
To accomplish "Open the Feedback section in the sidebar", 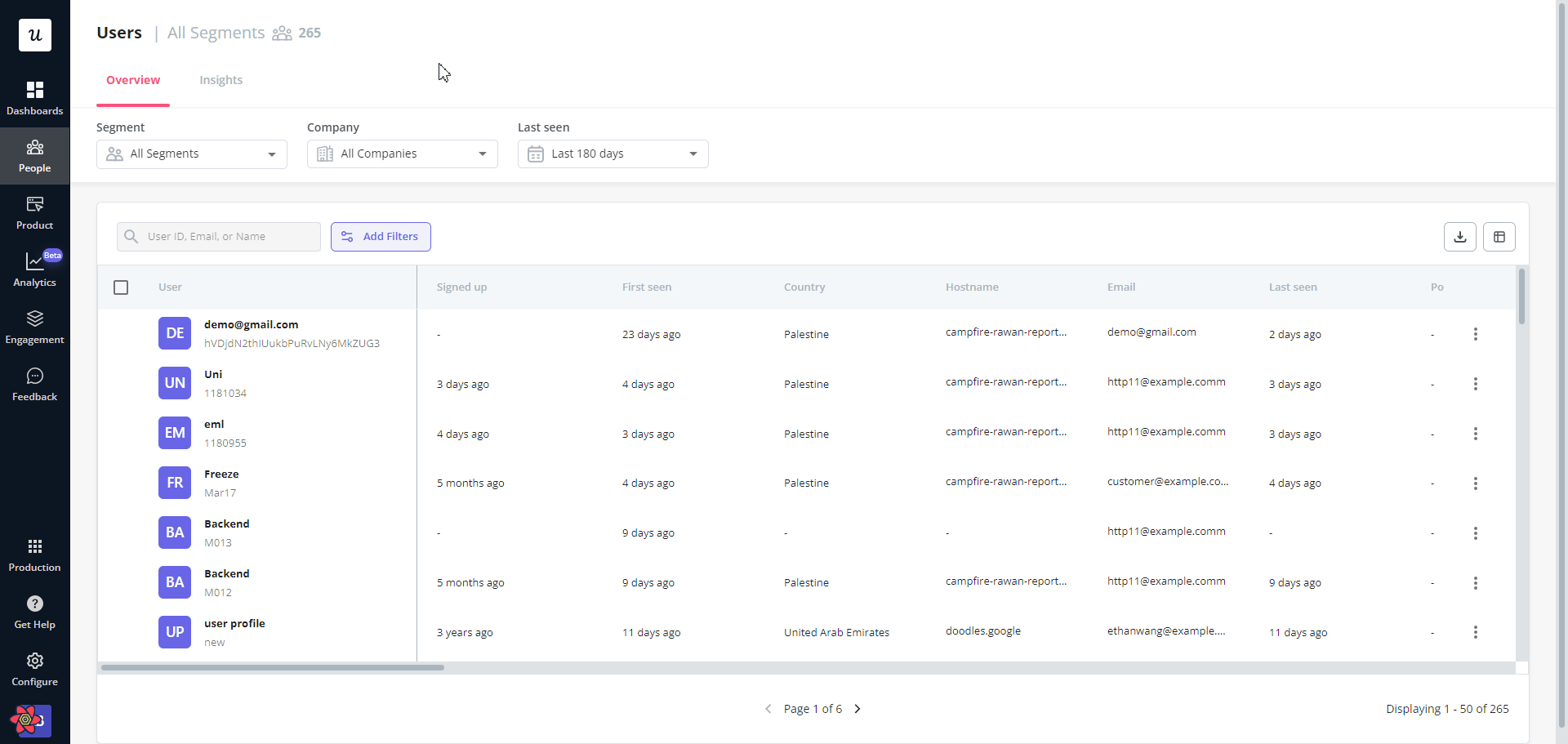I will (34, 384).
